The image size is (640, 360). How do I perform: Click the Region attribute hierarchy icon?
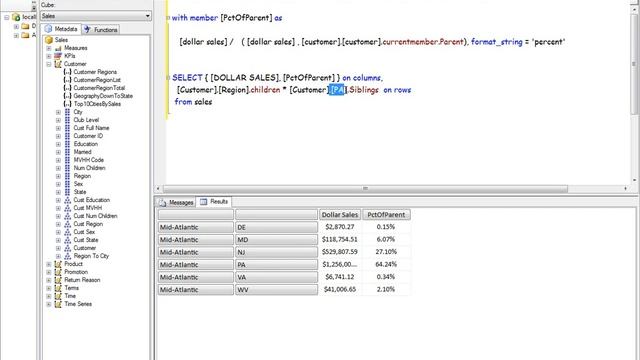pyautogui.click(x=67, y=176)
